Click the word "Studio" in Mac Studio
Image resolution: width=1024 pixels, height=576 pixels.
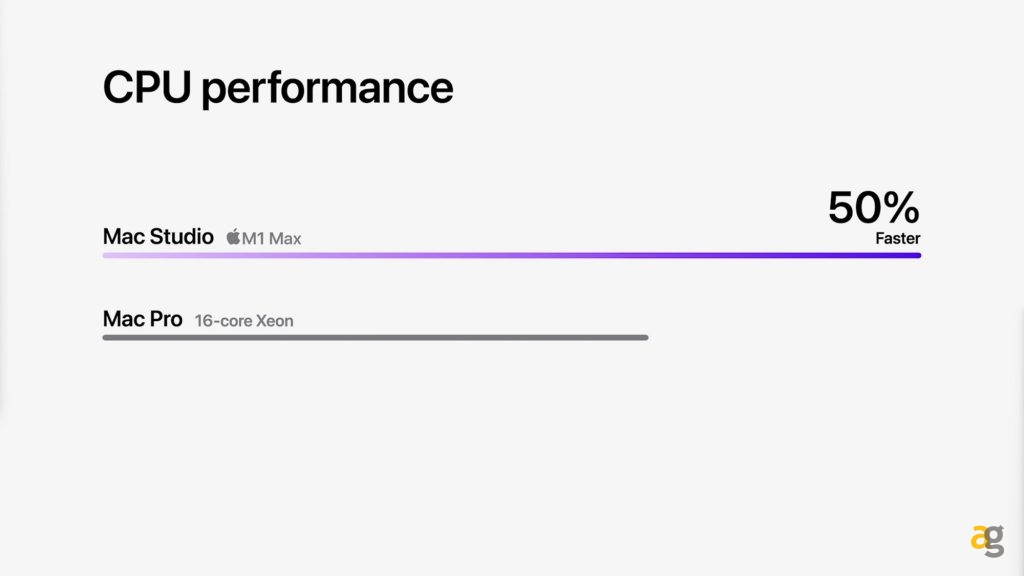click(x=182, y=237)
